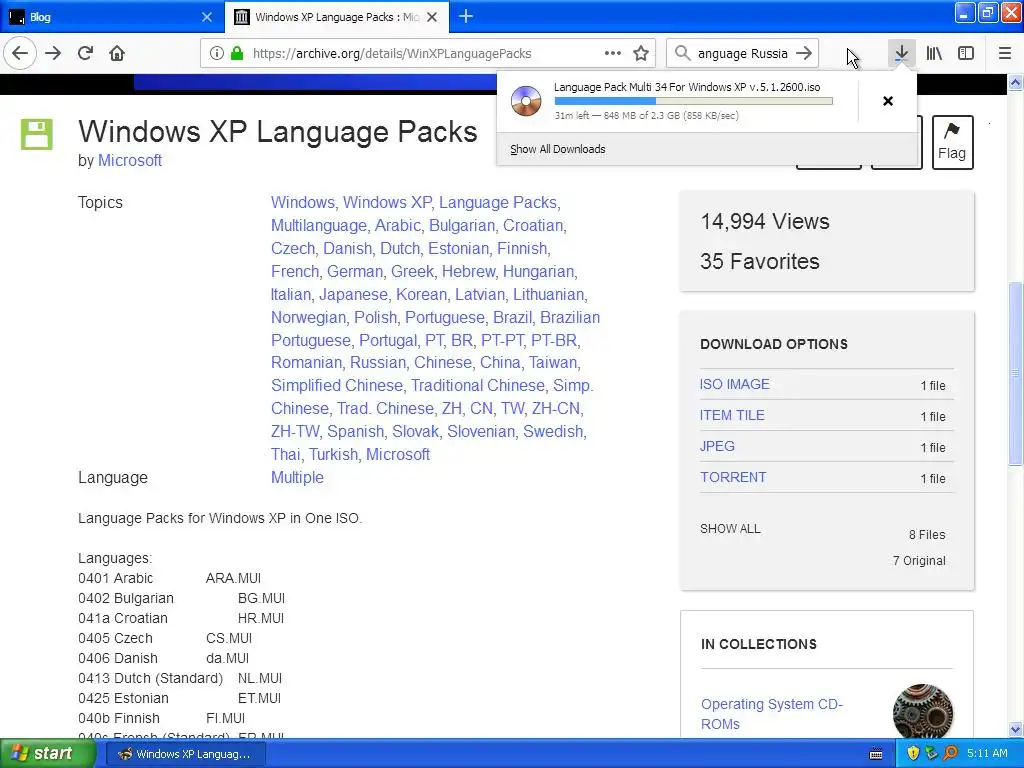Open the Microsoft author link
1024x768 pixels.
pyautogui.click(x=130, y=161)
